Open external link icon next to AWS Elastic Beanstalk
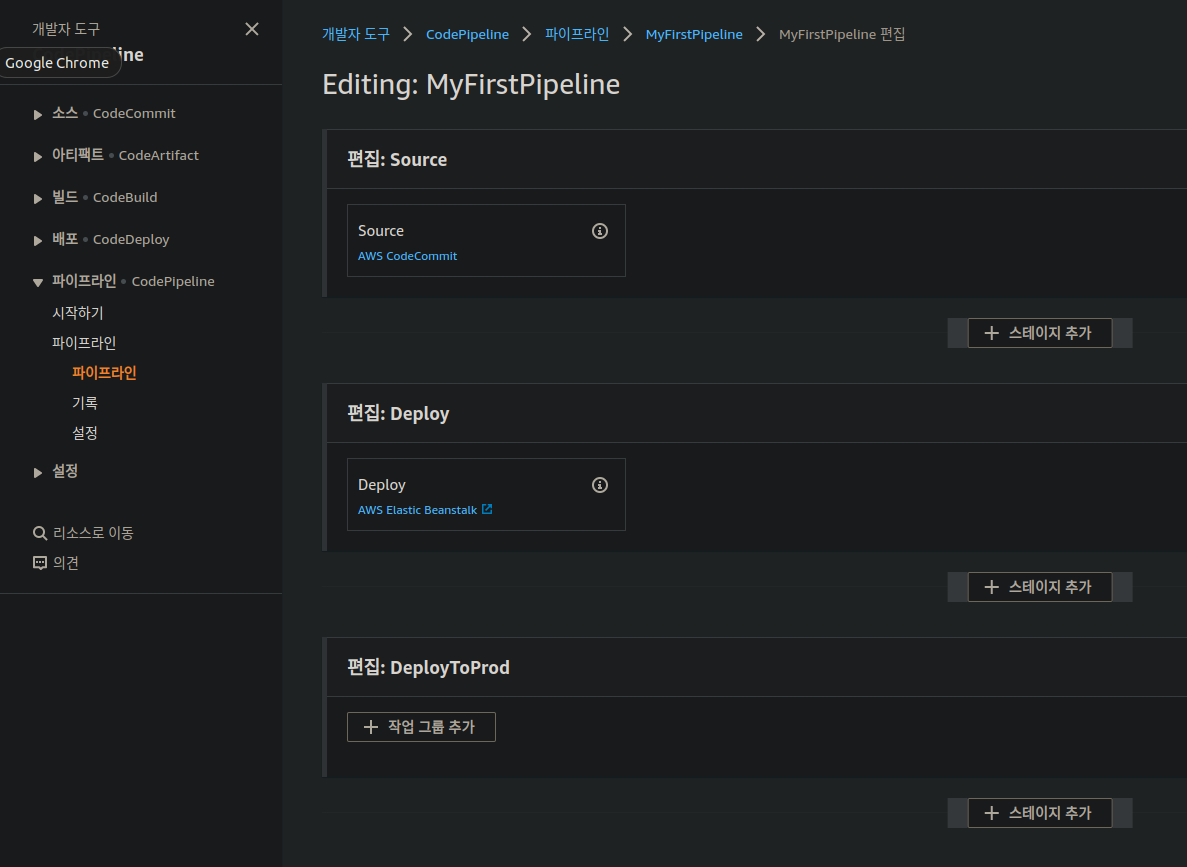1187x867 pixels. (x=487, y=510)
